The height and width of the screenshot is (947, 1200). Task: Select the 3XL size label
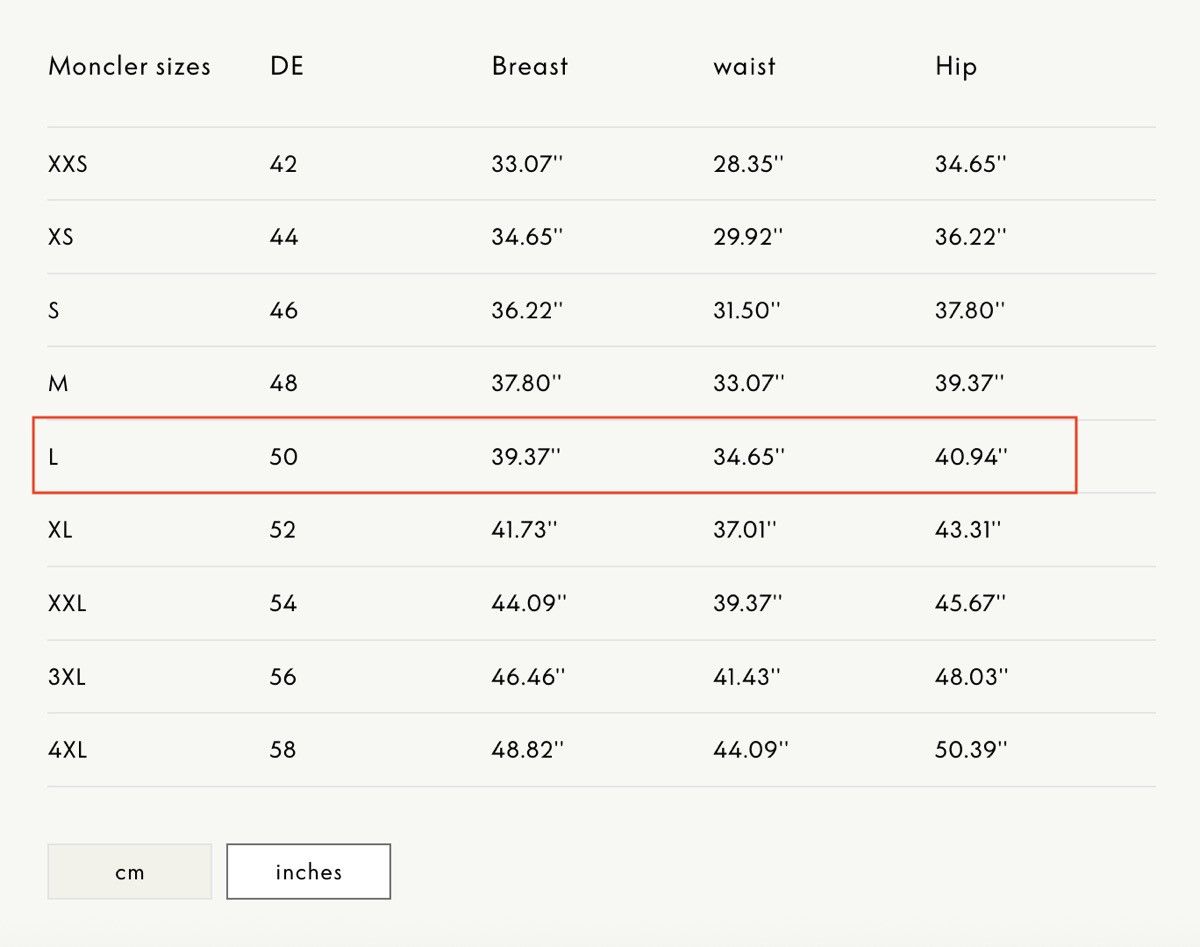coord(67,677)
